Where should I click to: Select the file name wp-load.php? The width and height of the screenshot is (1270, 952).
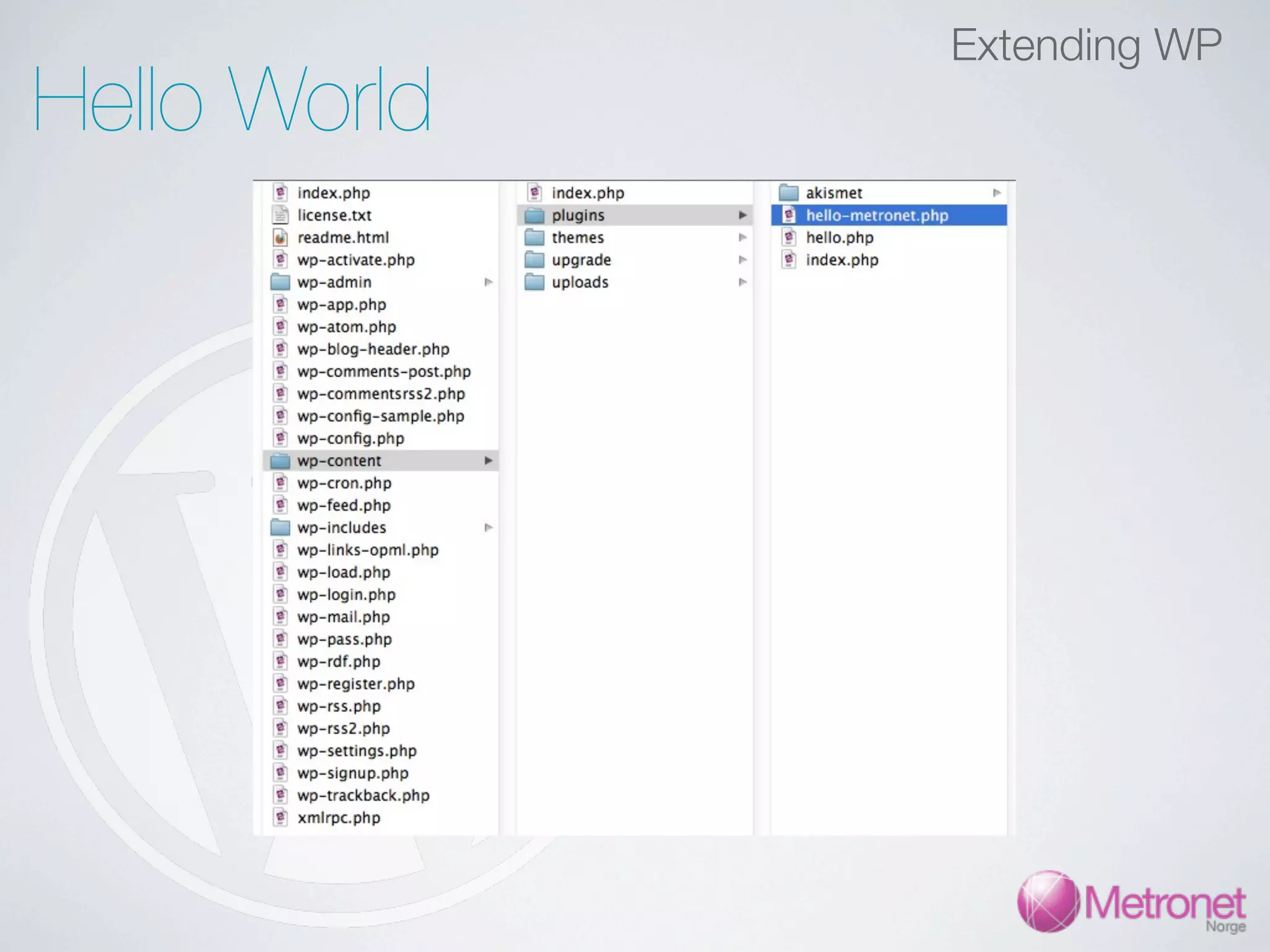tap(344, 573)
